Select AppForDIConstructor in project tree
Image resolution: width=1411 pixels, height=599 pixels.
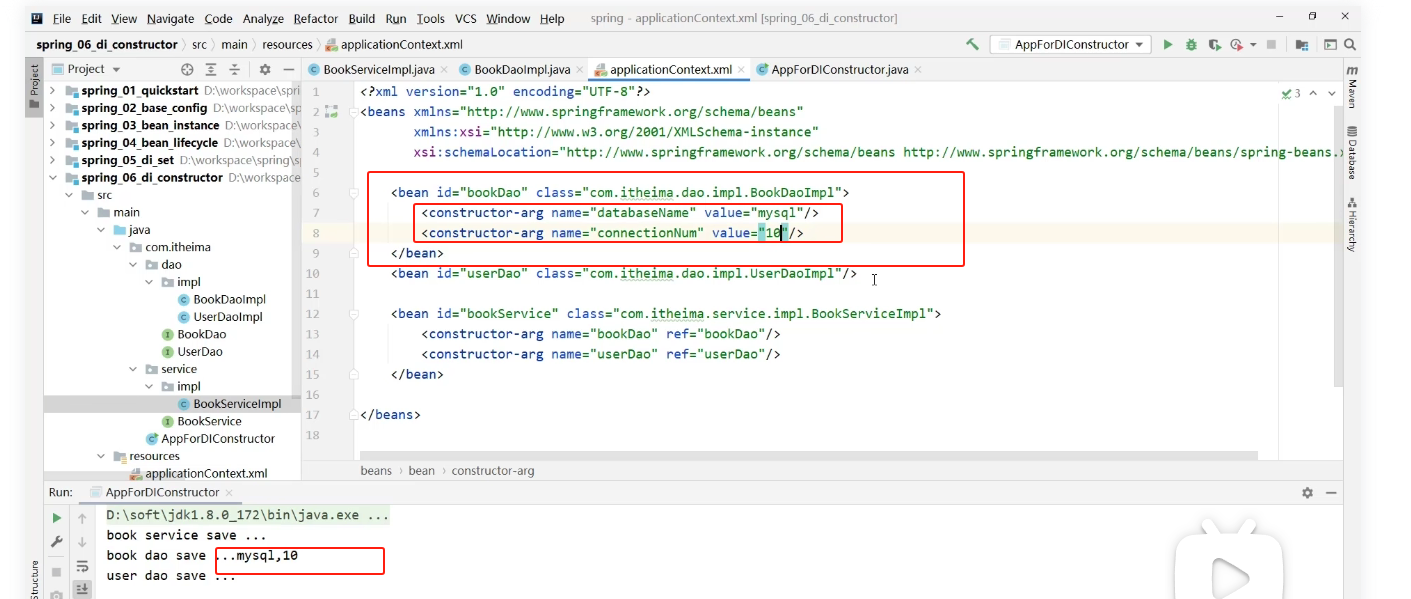click(218, 438)
